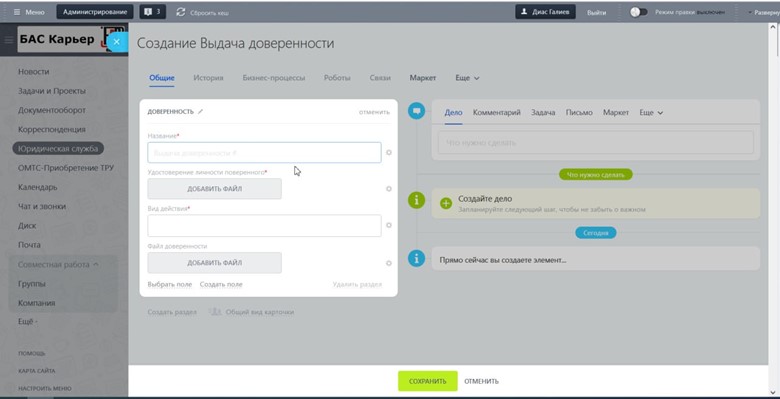Image resolution: width=780 pixels, height=399 pixels.
Task: Open the Развернуть dropdown at top right
Action: click(x=764, y=12)
